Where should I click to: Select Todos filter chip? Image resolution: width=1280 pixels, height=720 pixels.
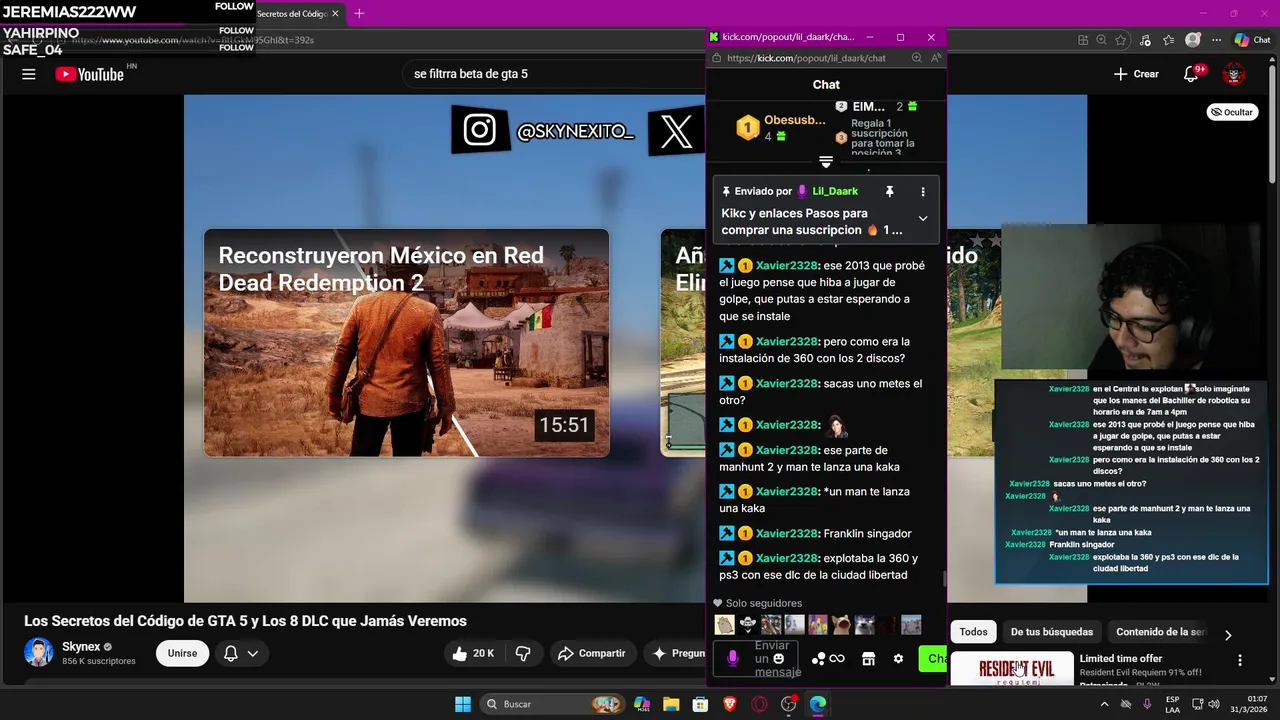(x=973, y=632)
